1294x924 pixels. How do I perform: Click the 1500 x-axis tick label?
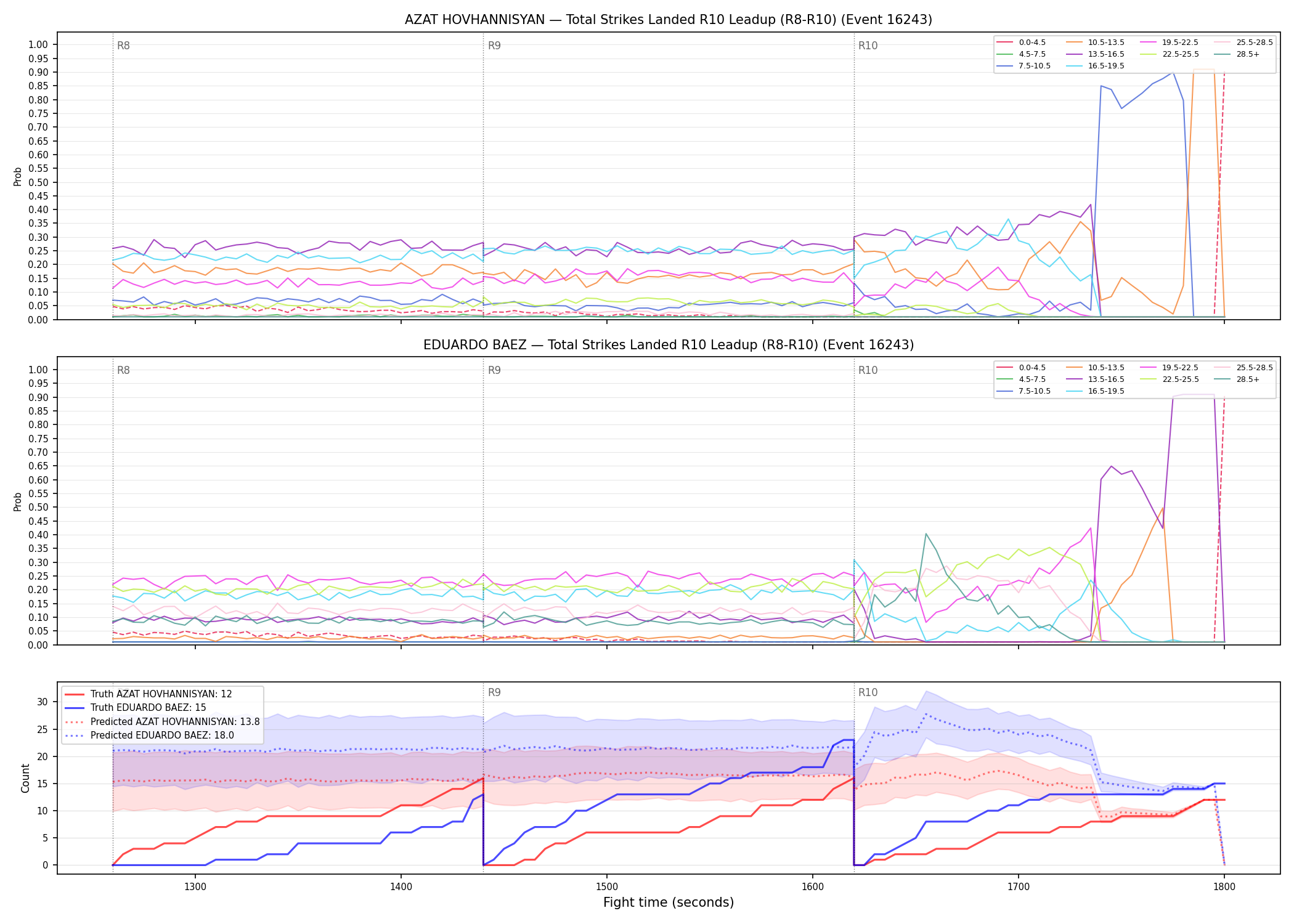coord(607,886)
